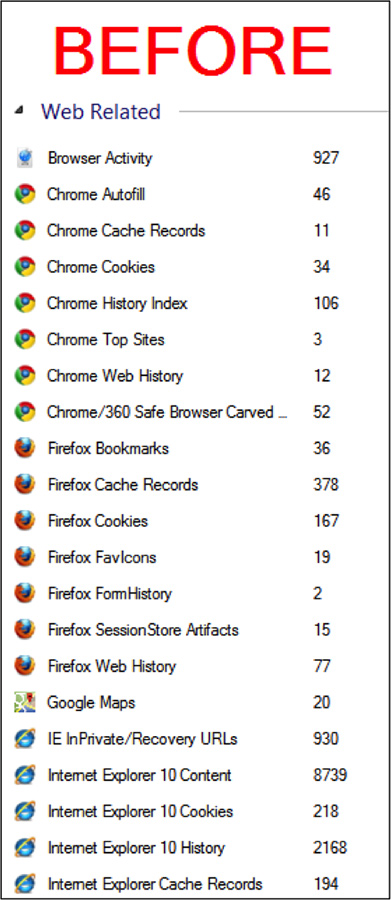Click the 8739 count for IE 10 Content

coord(330,775)
